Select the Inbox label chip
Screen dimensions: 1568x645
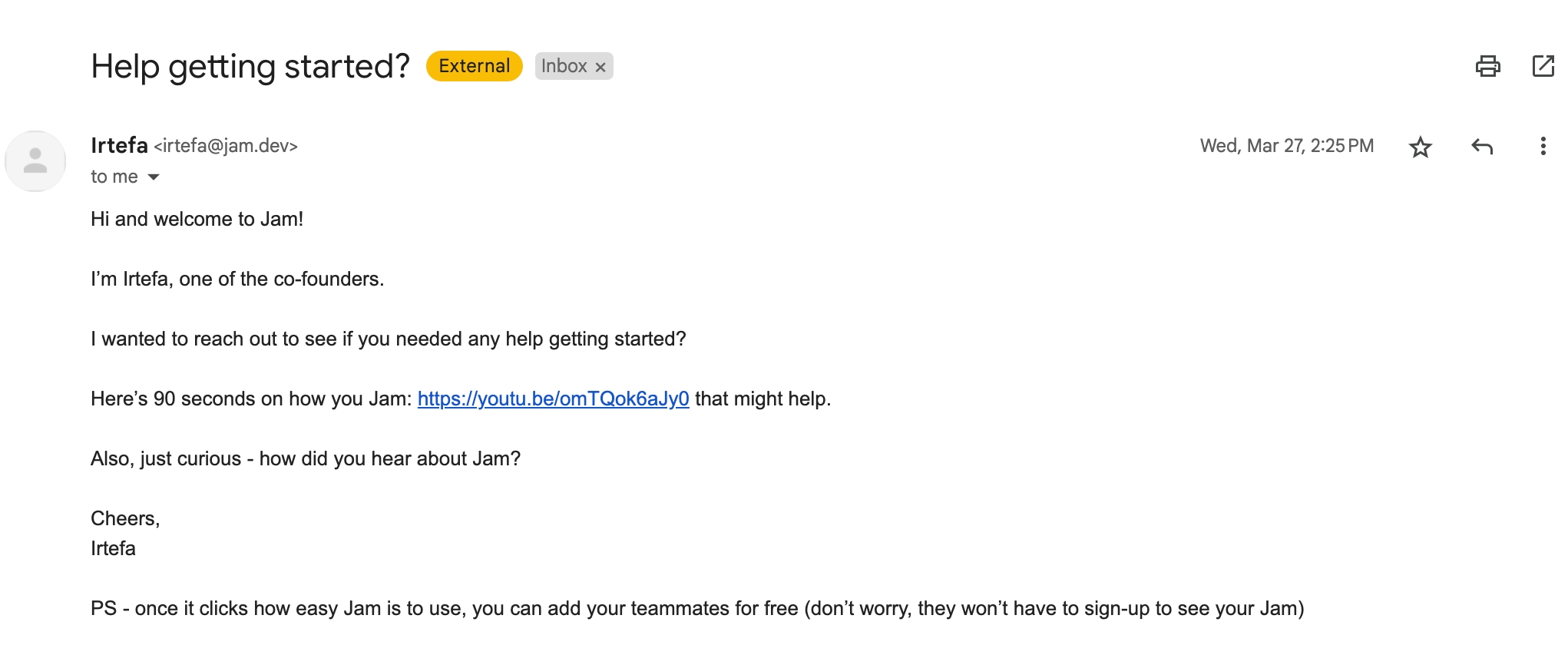tap(564, 66)
